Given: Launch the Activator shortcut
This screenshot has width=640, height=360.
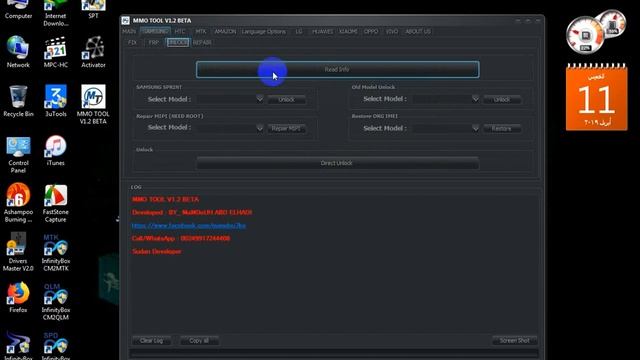Looking at the screenshot, I should pyautogui.click(x=93, y=51).
